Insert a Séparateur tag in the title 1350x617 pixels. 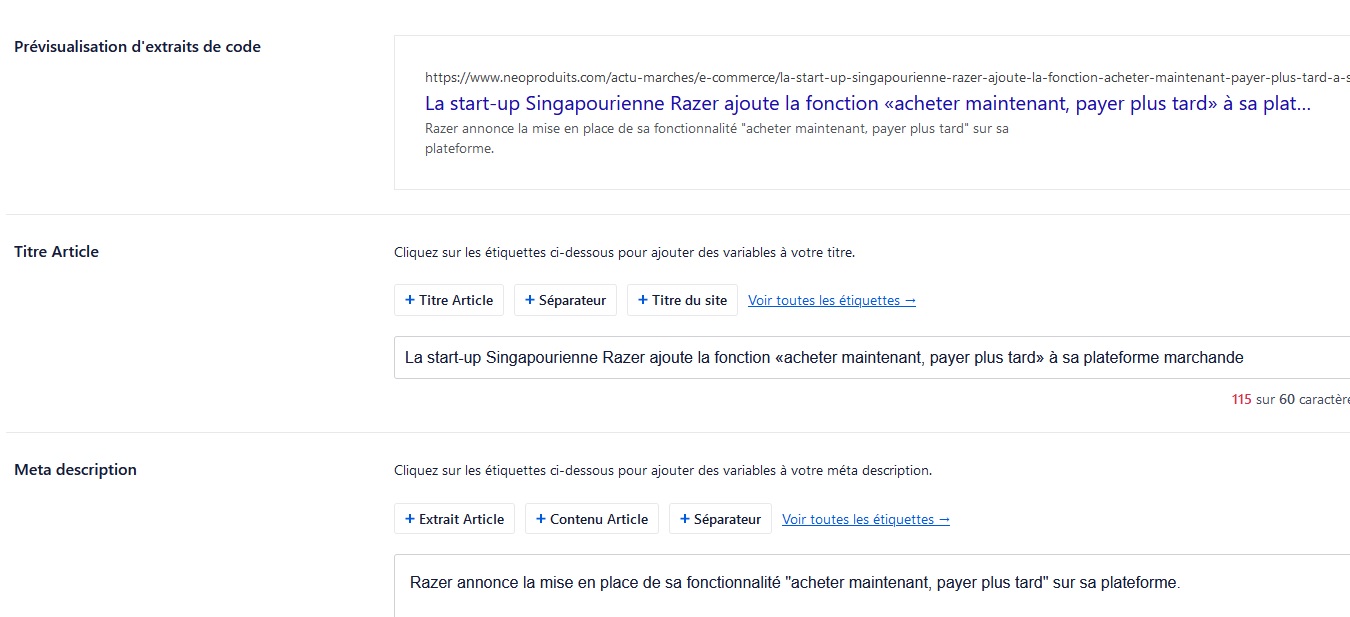565,300
